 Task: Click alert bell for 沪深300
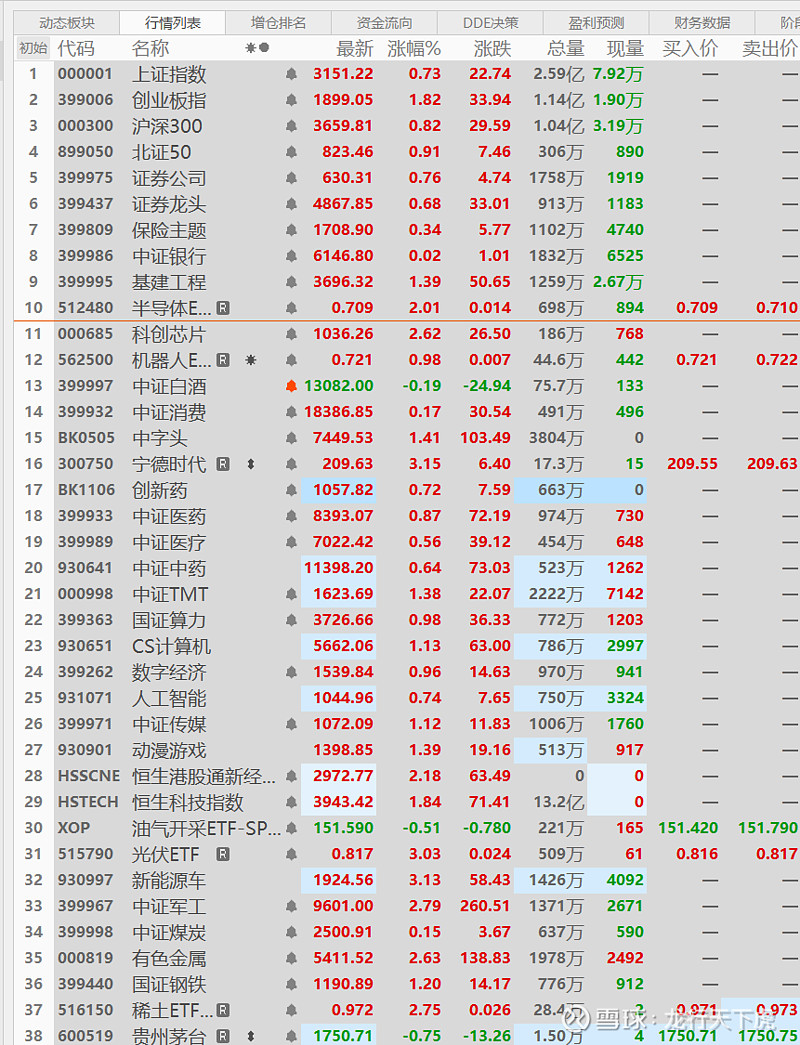click(x=291, y=126)
